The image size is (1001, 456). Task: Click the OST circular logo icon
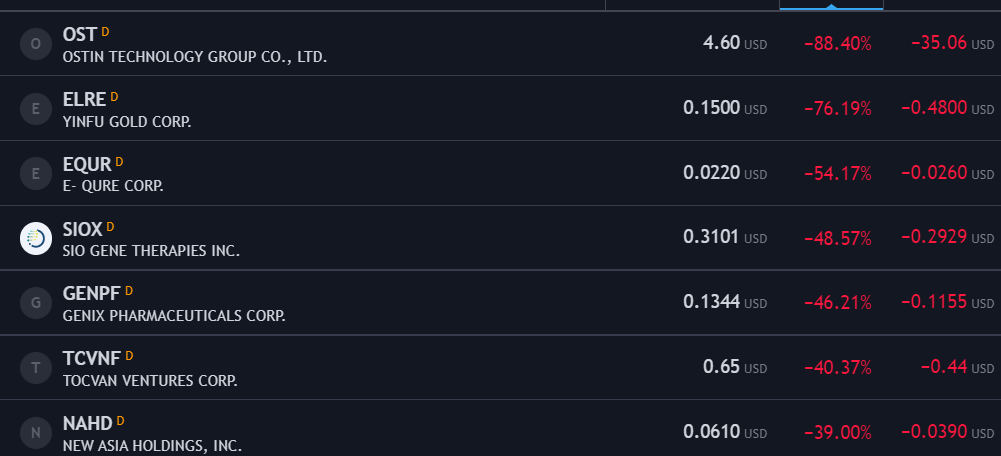click(x=36, y=44)
